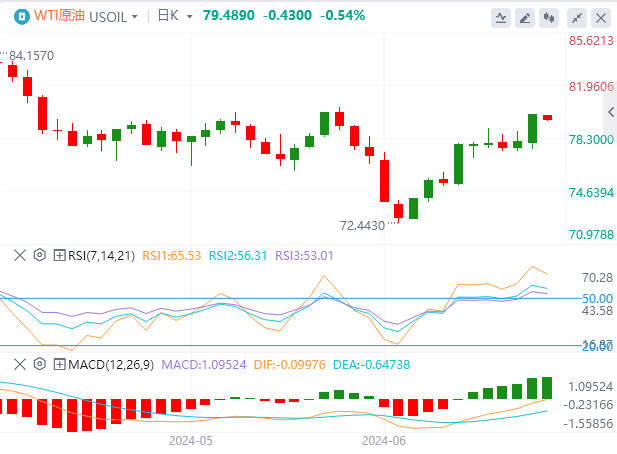Click the RSI2:56.31 value

(238, 256)
